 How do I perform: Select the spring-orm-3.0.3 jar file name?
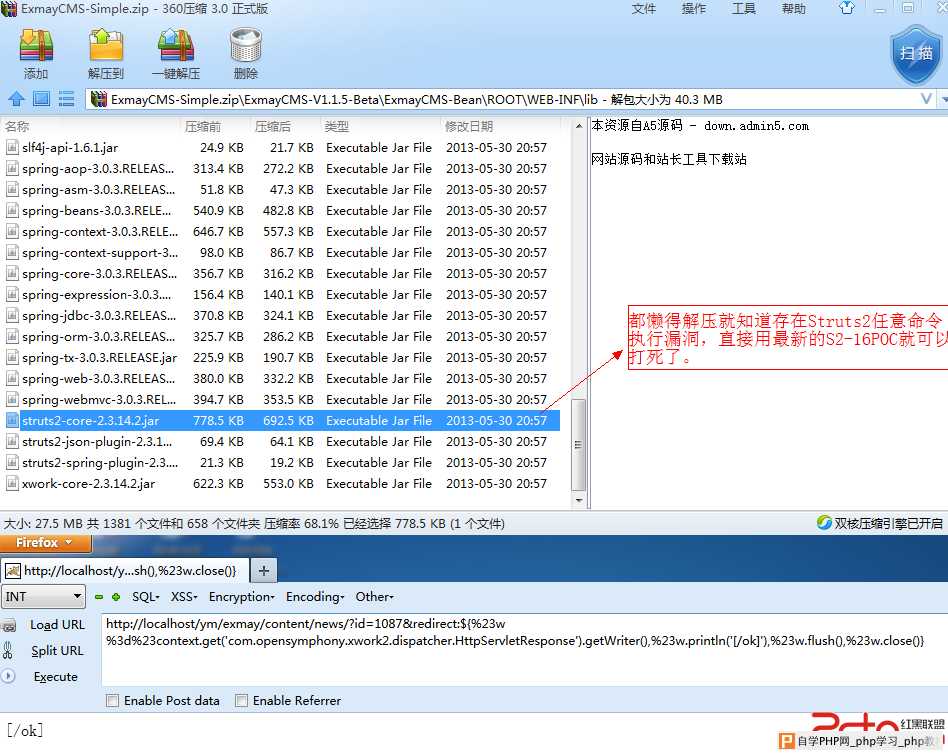(x=99, y=337)
